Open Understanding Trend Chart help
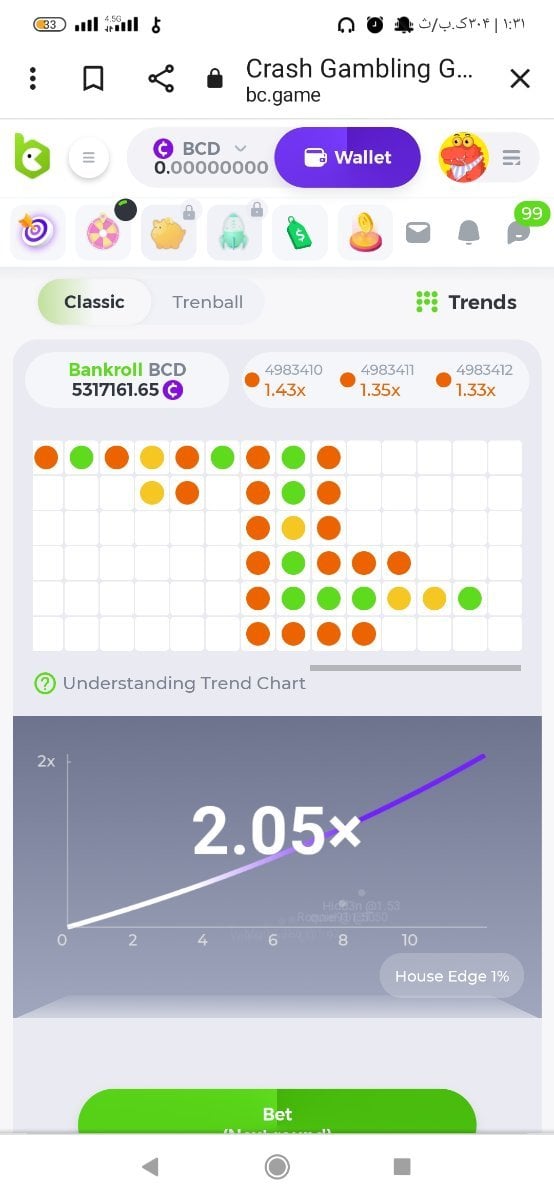554x1200 pixels. [170, 683]
